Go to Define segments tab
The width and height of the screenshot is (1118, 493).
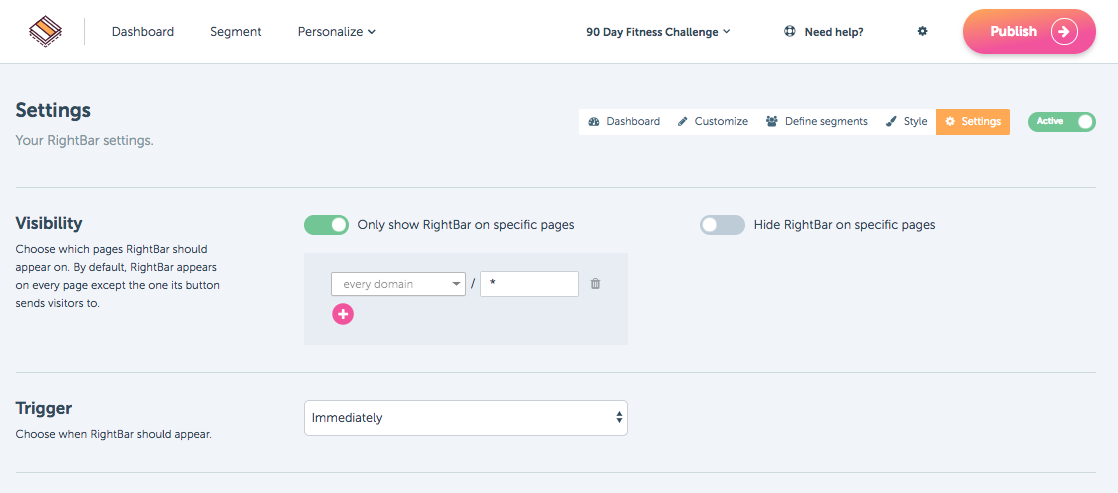(817, 121)
